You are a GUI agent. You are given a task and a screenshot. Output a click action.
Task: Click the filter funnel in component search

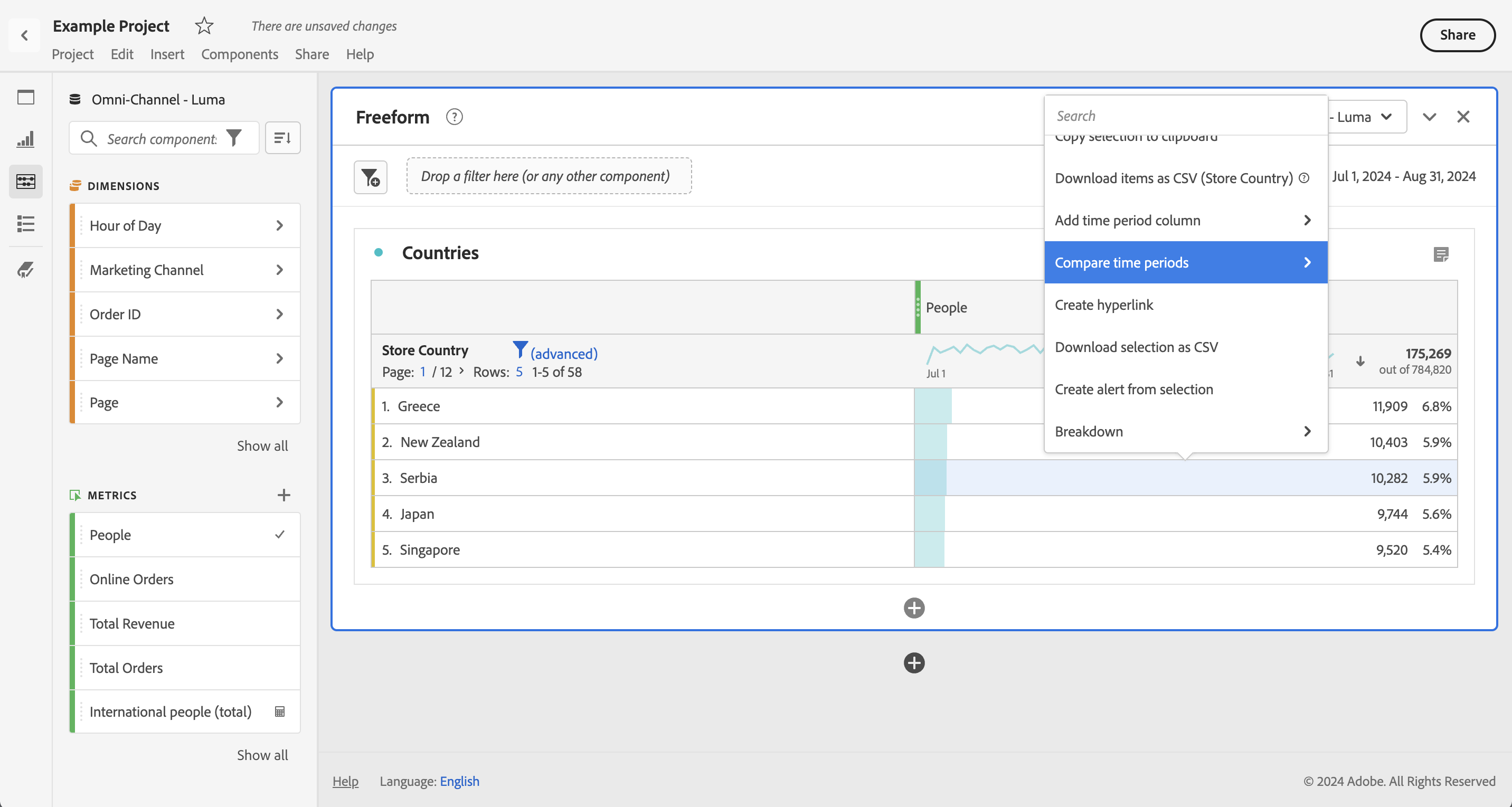[234, 138]
